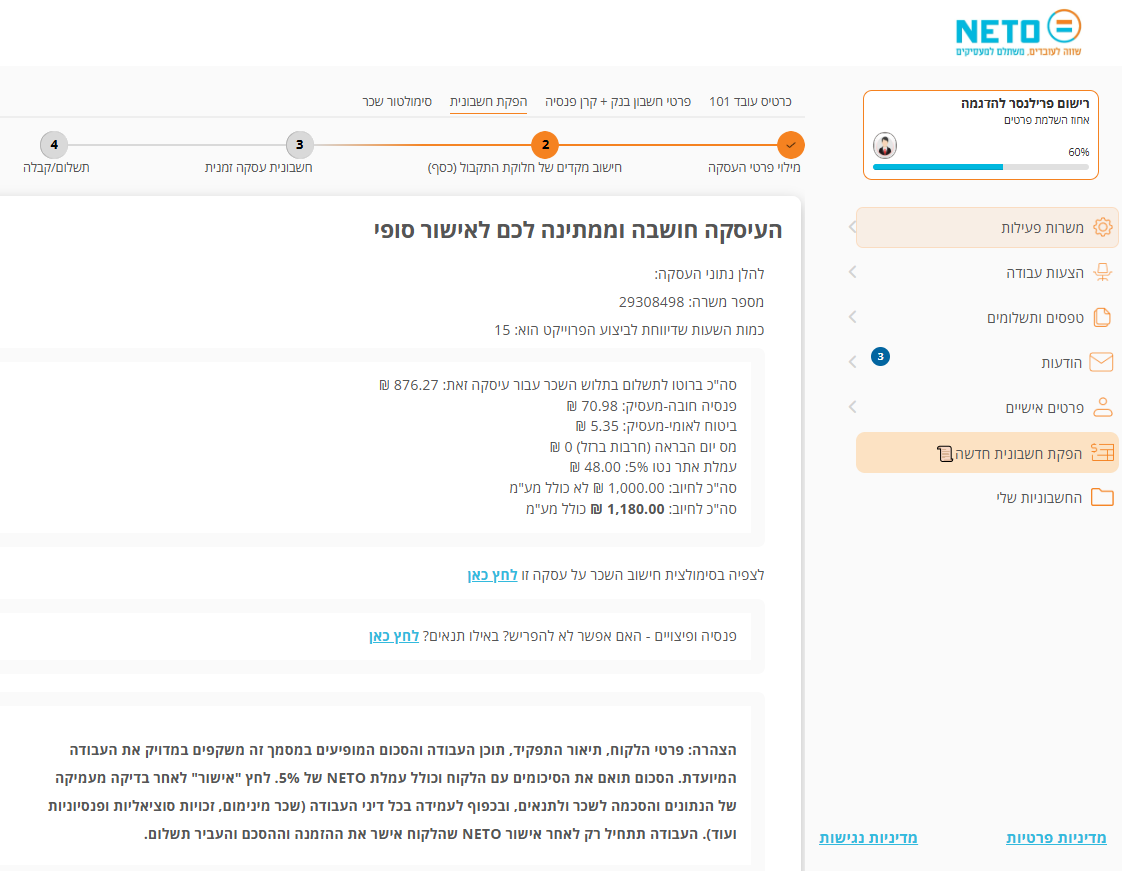
Task: Click the 876.27 gross salary line
Action: pos(557,385)
